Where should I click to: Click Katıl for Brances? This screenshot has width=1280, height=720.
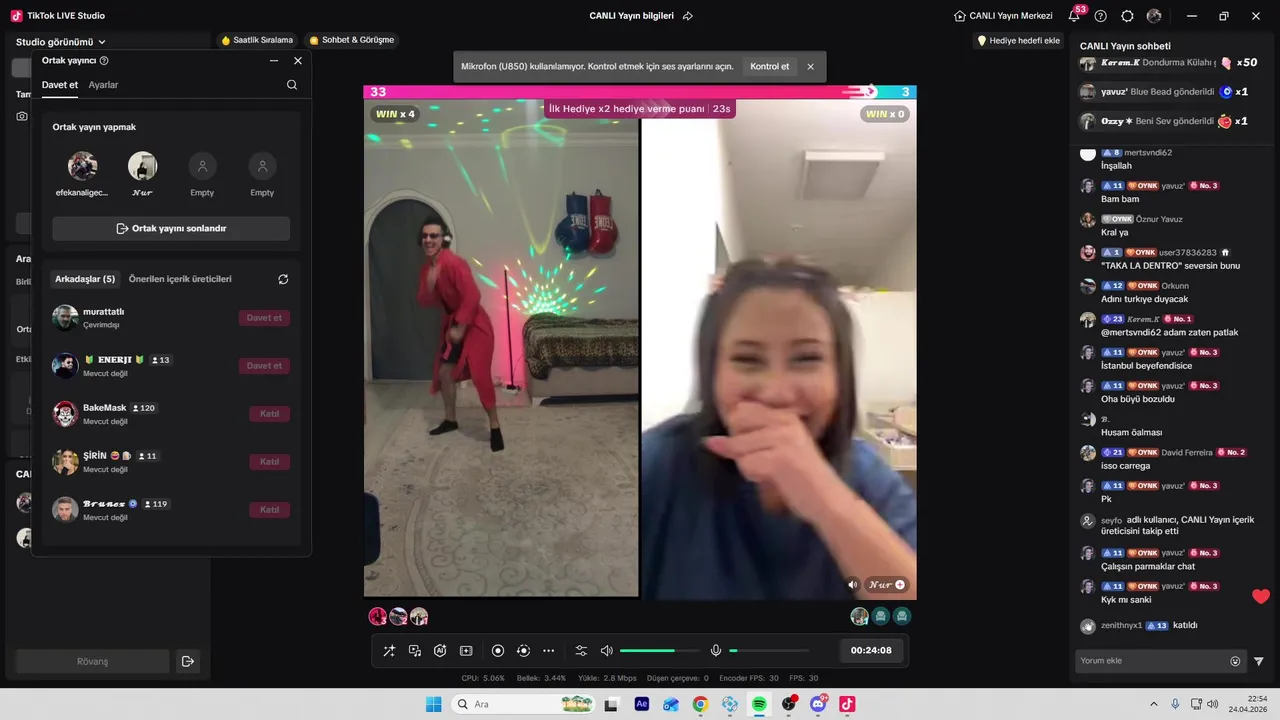[269, 510]
